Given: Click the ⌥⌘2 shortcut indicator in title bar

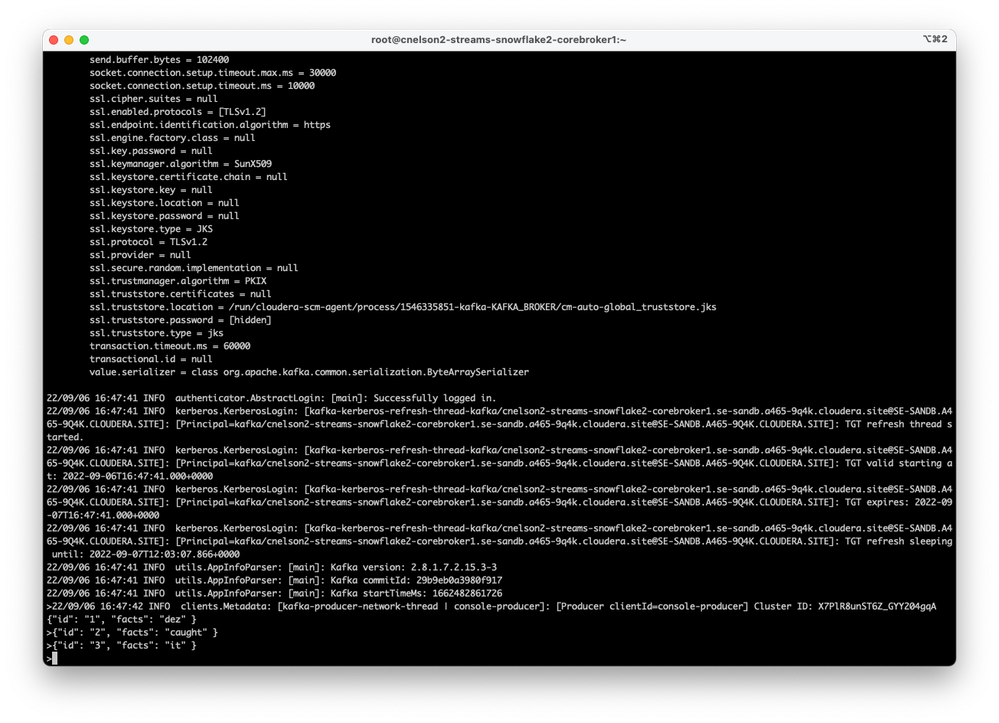Looking at the screenshot, I should point(935,39).
